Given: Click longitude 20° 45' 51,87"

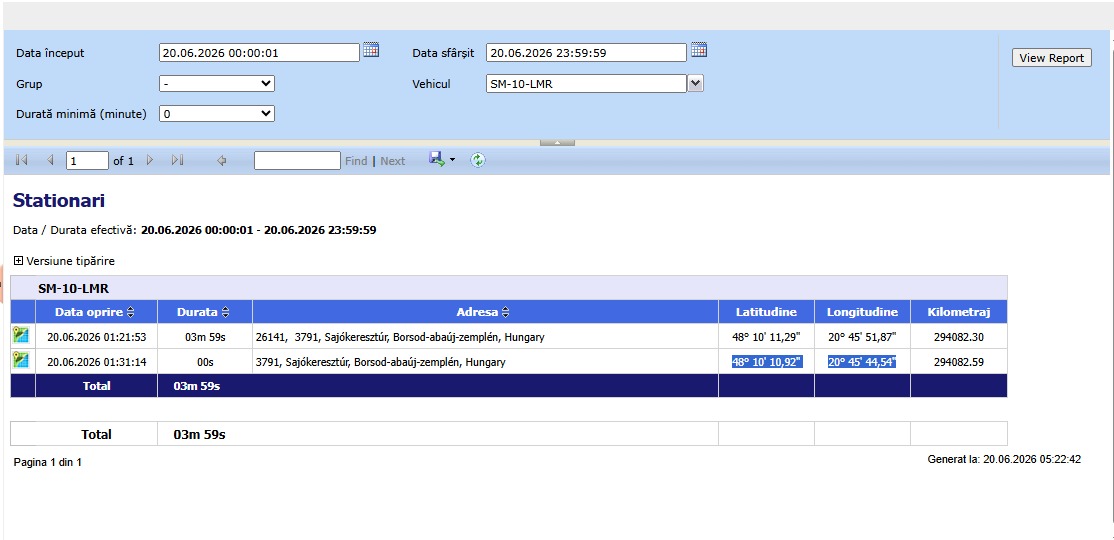Looking at the screenshot, I should (862, 337).
